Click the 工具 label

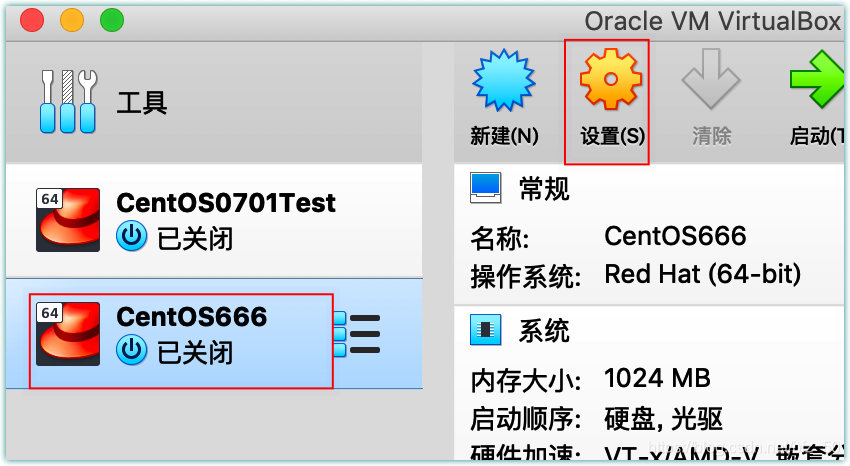(x=142, y=102)
